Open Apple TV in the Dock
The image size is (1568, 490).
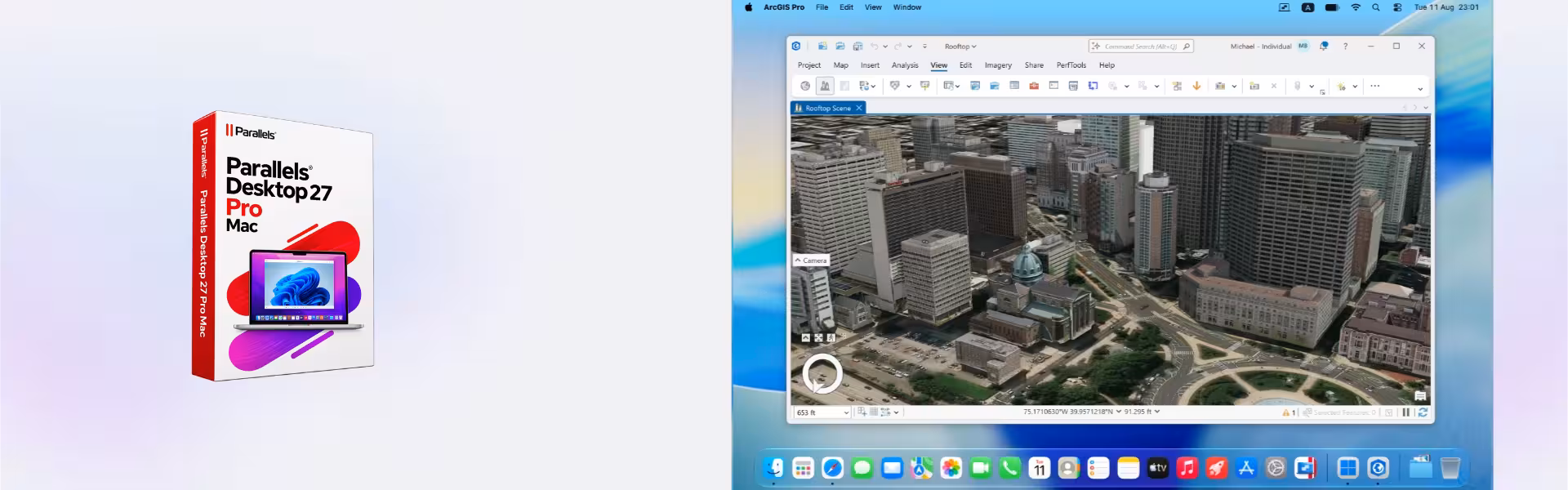click(x=1158, y=468)
